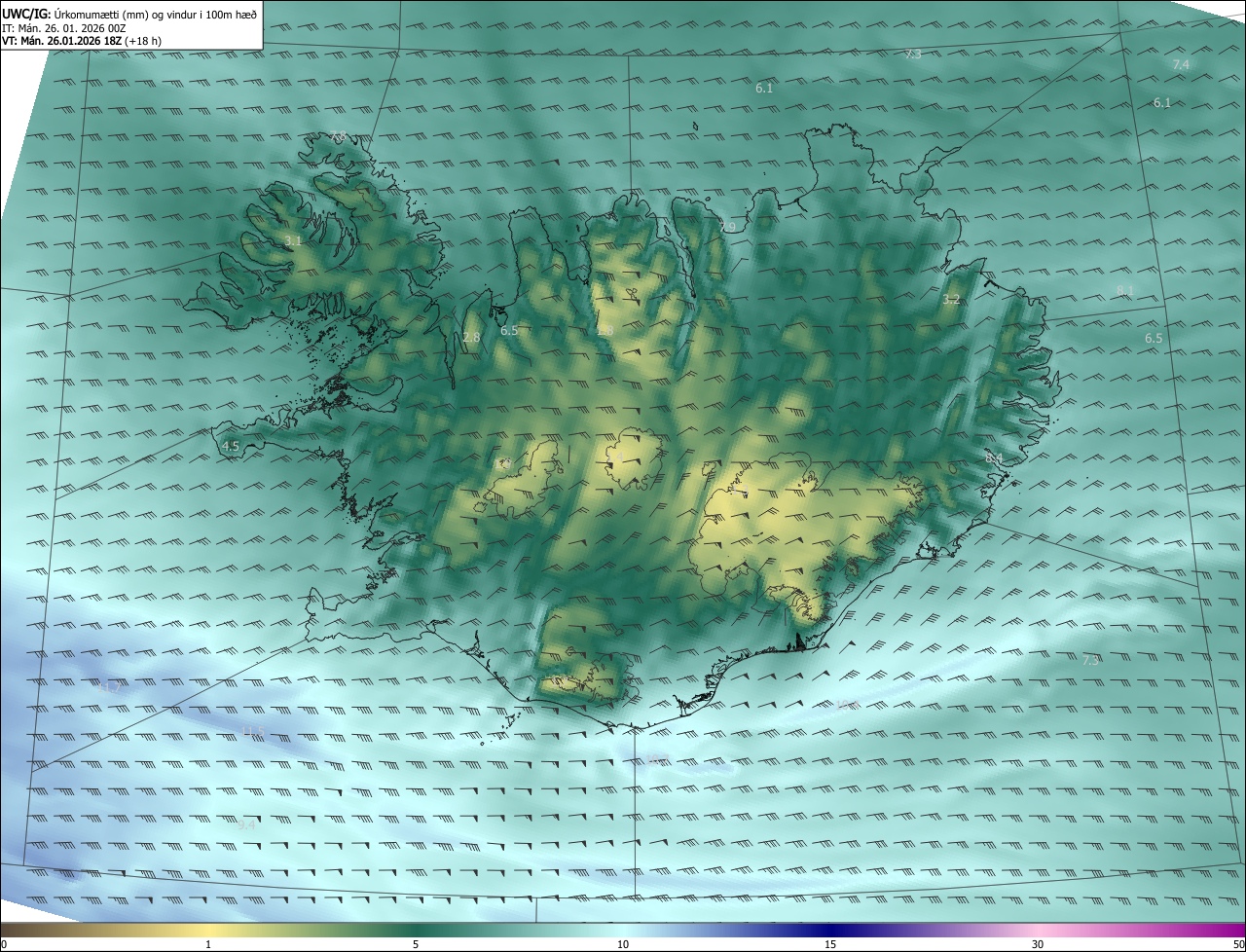Click the 8.4 value on the east coast
Screen dimensions: 1246x952
(994, 458)
